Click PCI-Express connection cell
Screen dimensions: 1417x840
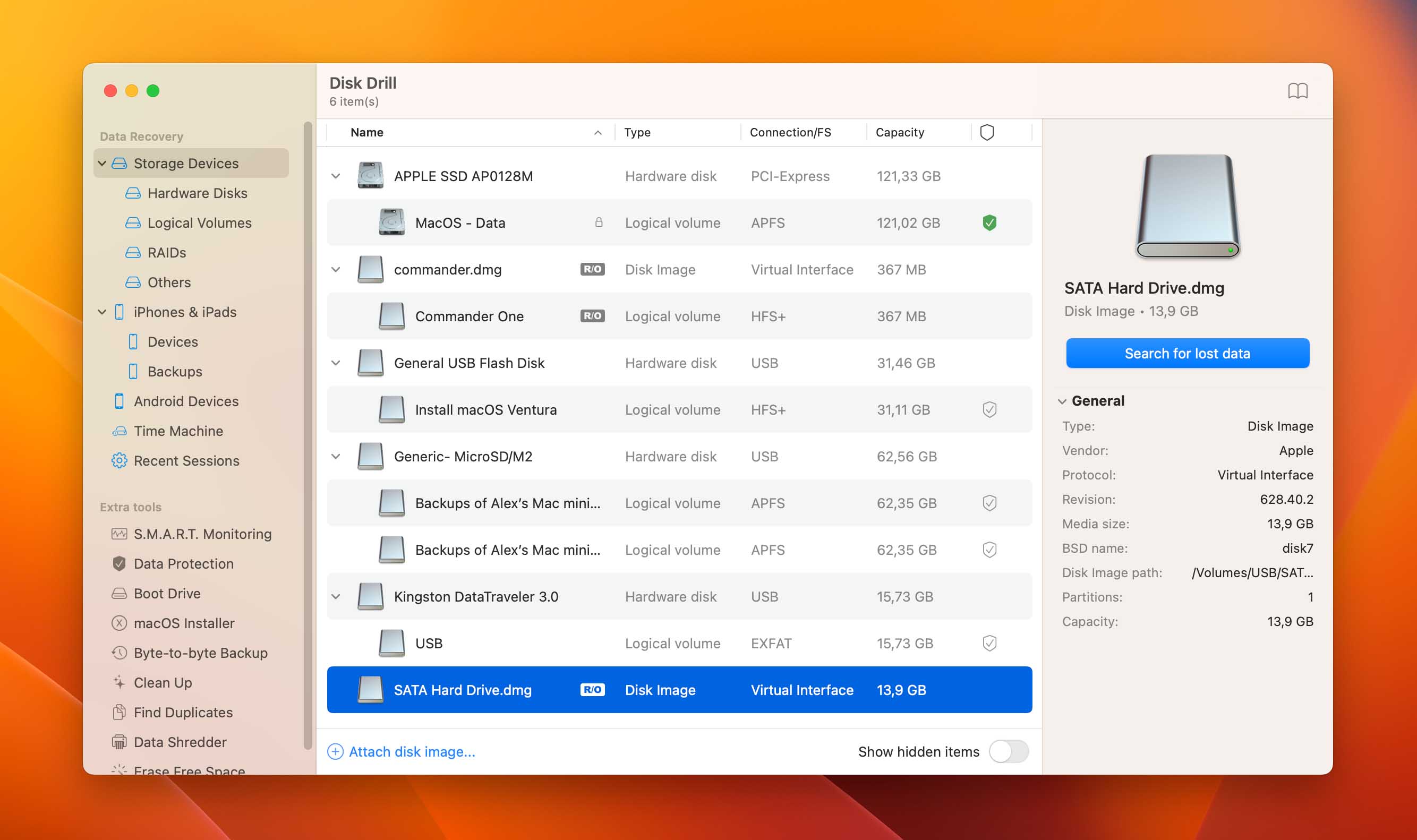[790, 176]
